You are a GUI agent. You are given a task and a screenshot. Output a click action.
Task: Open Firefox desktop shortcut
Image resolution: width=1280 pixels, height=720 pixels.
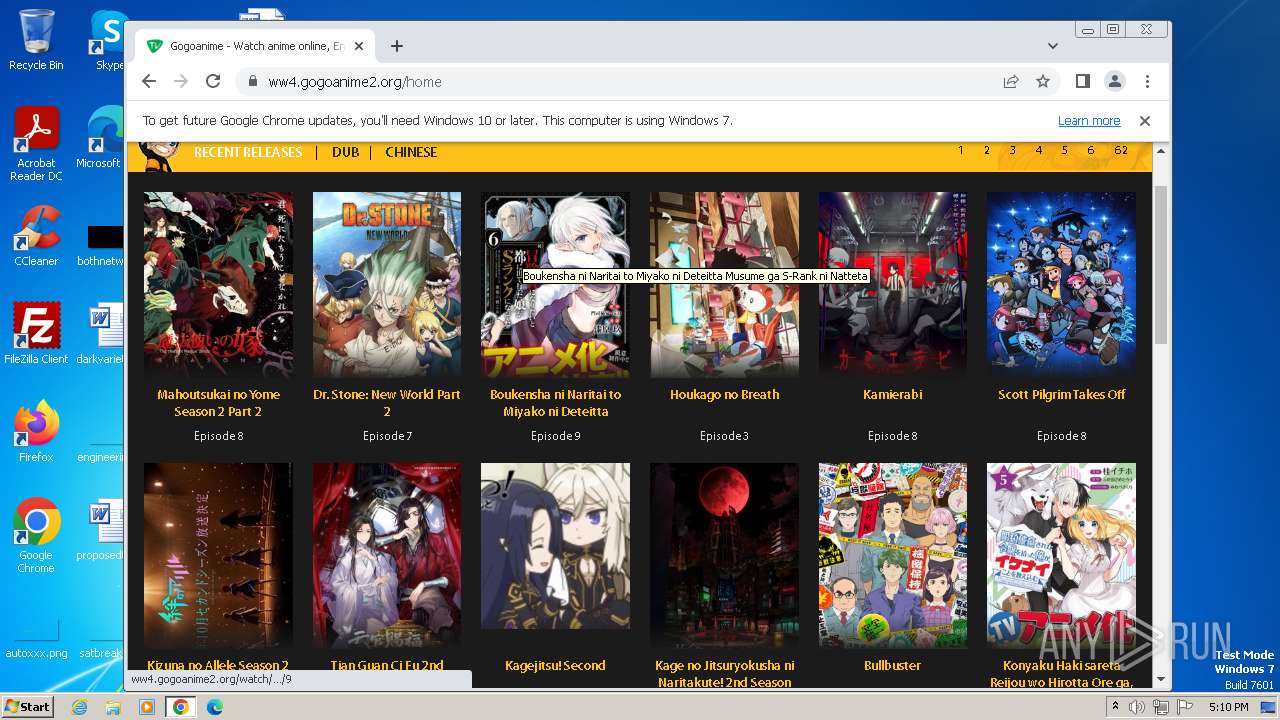pos(36,432)
